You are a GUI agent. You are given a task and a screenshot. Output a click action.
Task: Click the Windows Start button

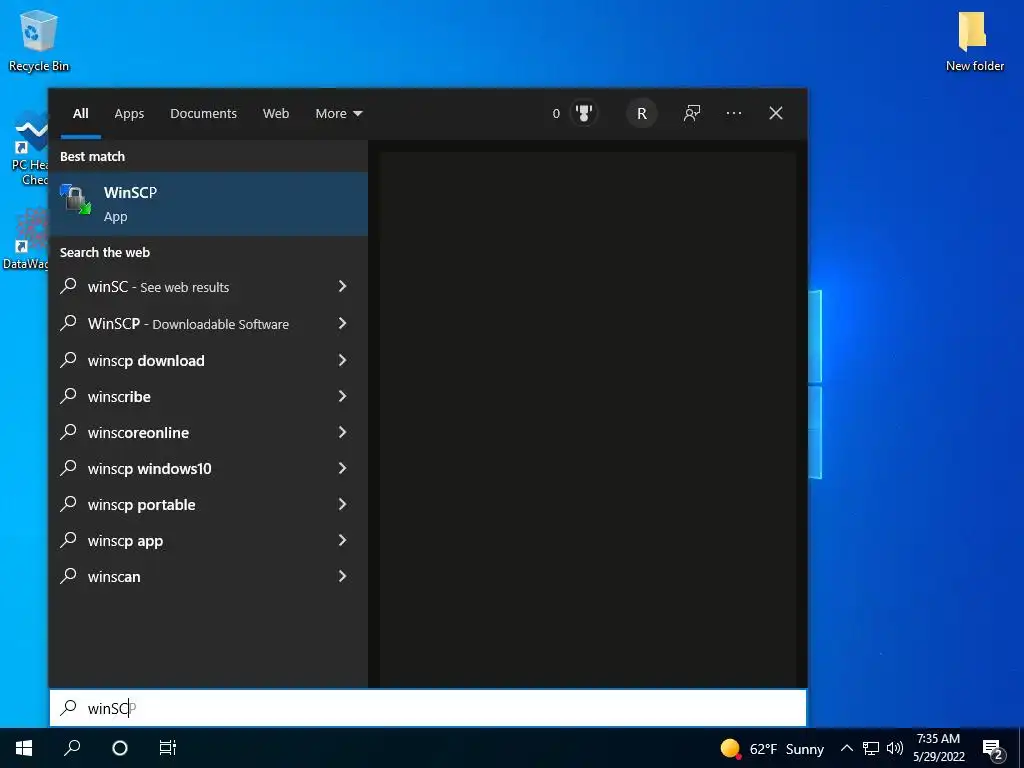pyautogui.click(x=24, y=748)
